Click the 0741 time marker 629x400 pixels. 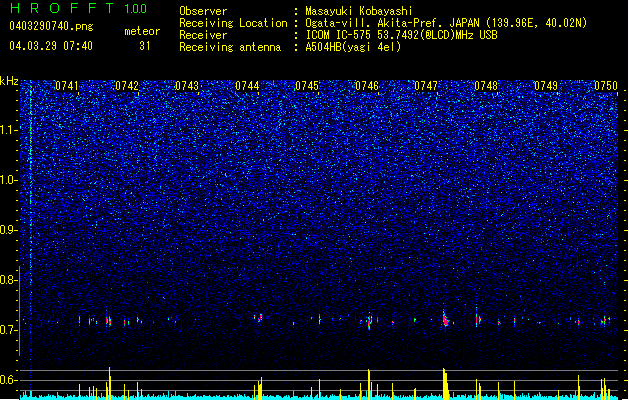(x=67, y=85)
